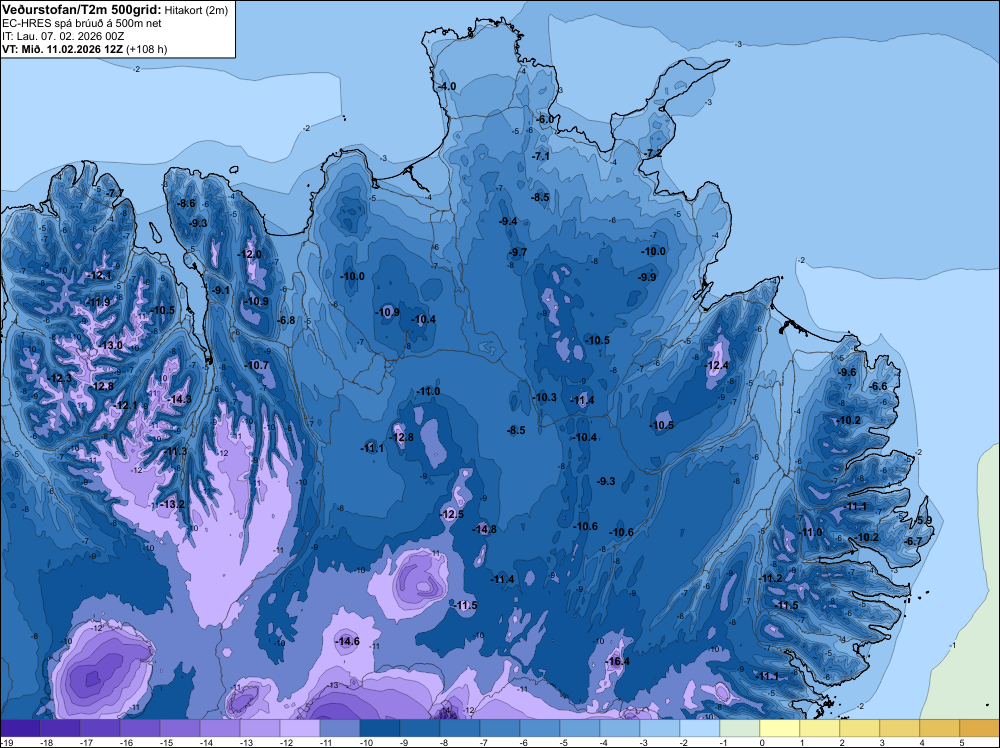
Task: Click the 'IT: Lau. 07. 02. 2026 00Z' line
Action: (64, 36)
